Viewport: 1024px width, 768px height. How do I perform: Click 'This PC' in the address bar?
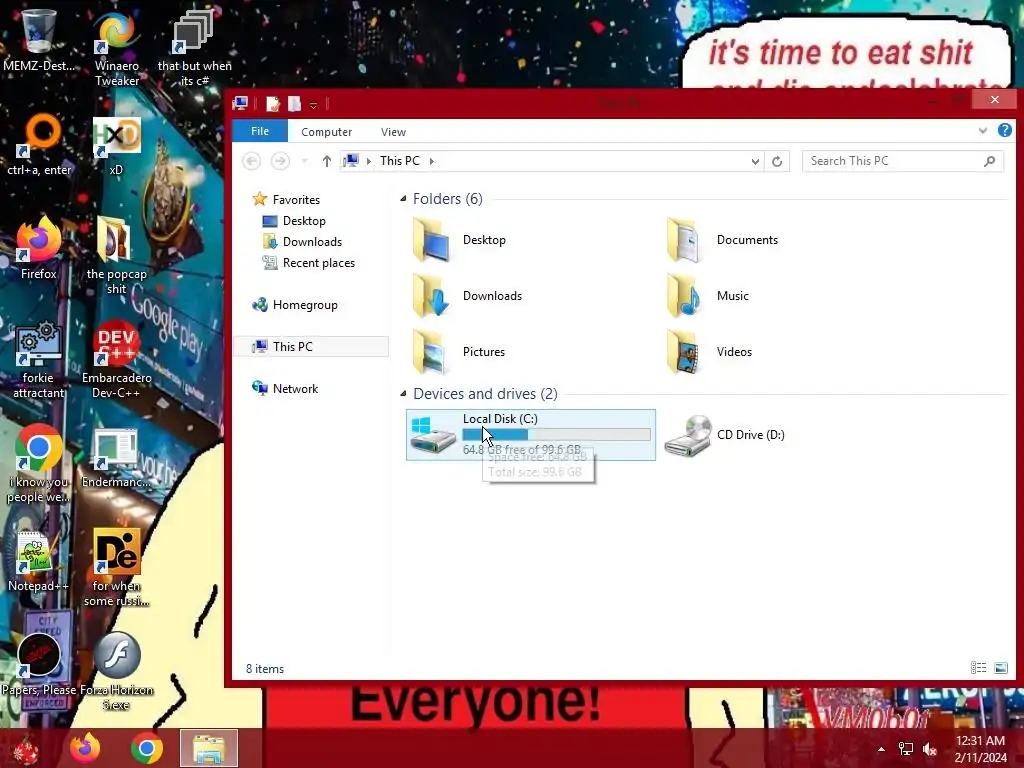pos(400,161)
